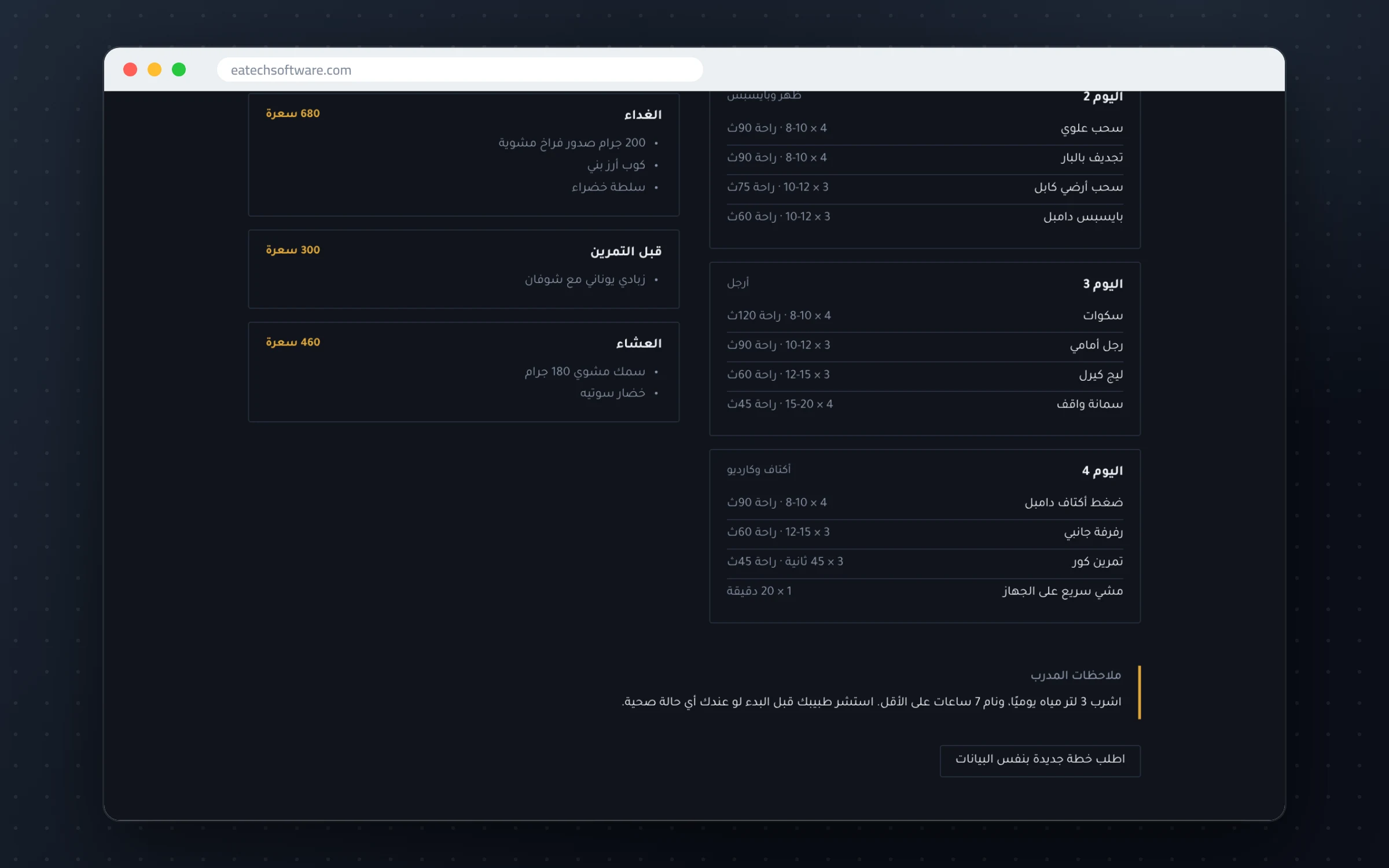Viewport: 1389px width, 868px height.
Task: Select the 'الغداء' meal heading
Action: click(642, 115)
